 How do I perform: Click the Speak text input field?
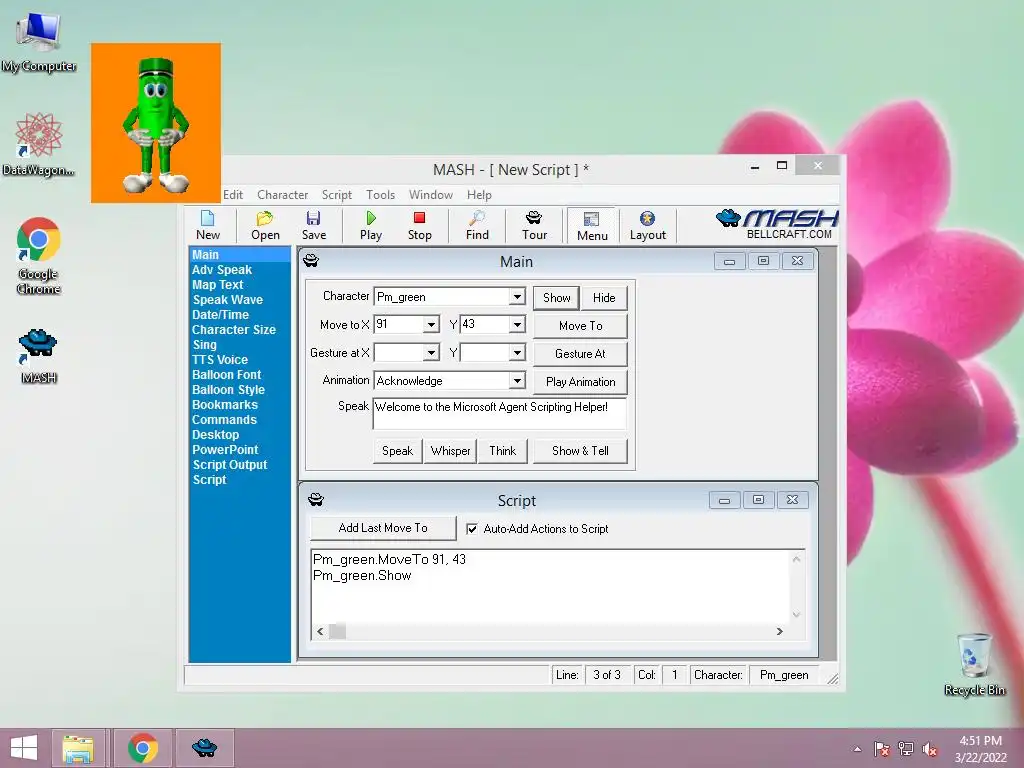coord(500,413)
